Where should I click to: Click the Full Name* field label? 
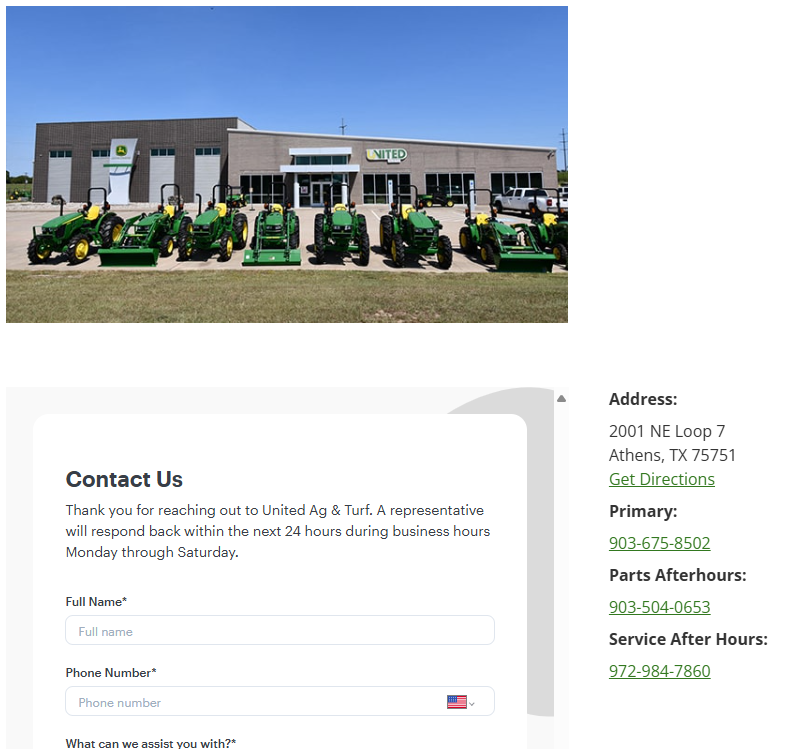click(96, 602)
